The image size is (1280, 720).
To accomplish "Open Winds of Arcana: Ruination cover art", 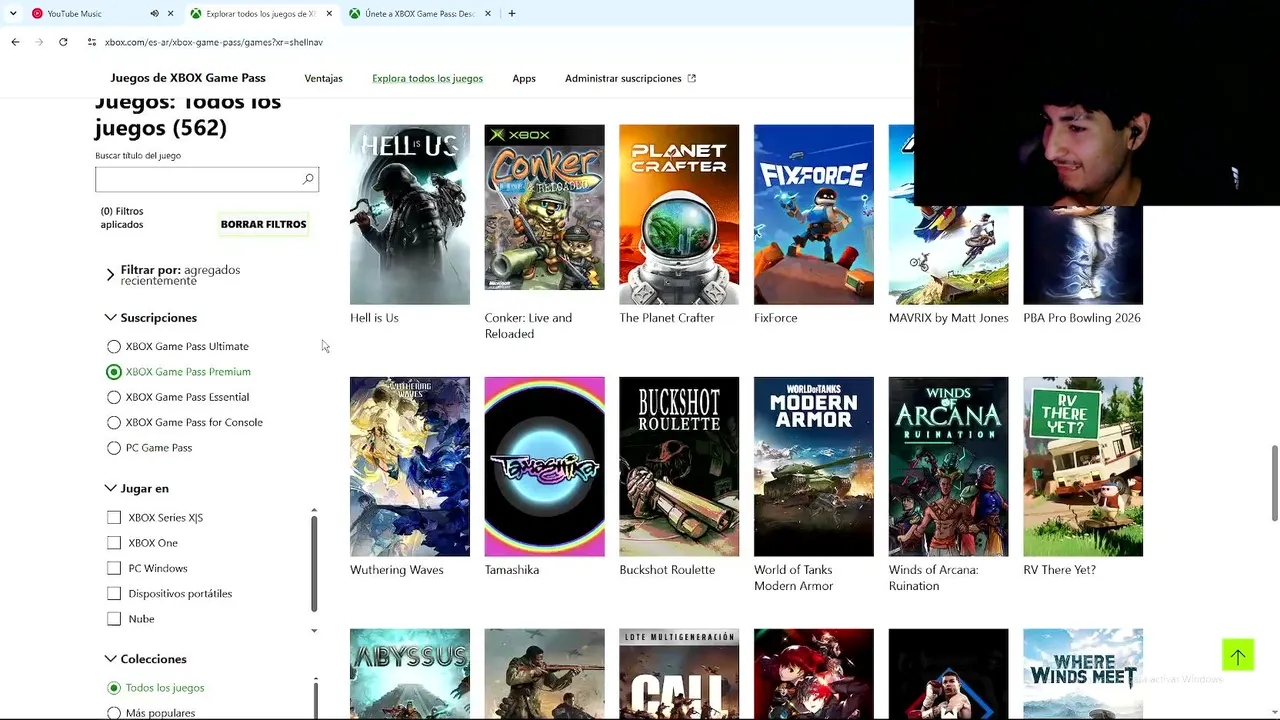I will point(949,467).
